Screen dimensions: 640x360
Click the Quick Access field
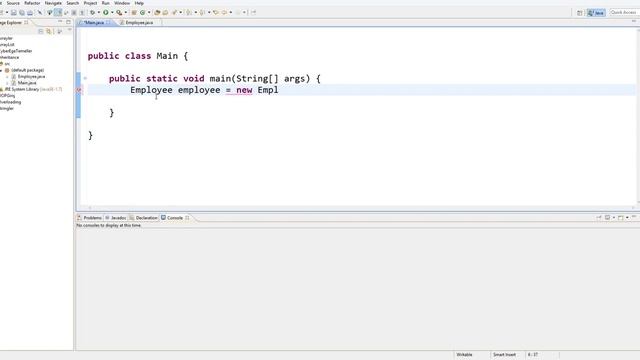pos(624,13)
